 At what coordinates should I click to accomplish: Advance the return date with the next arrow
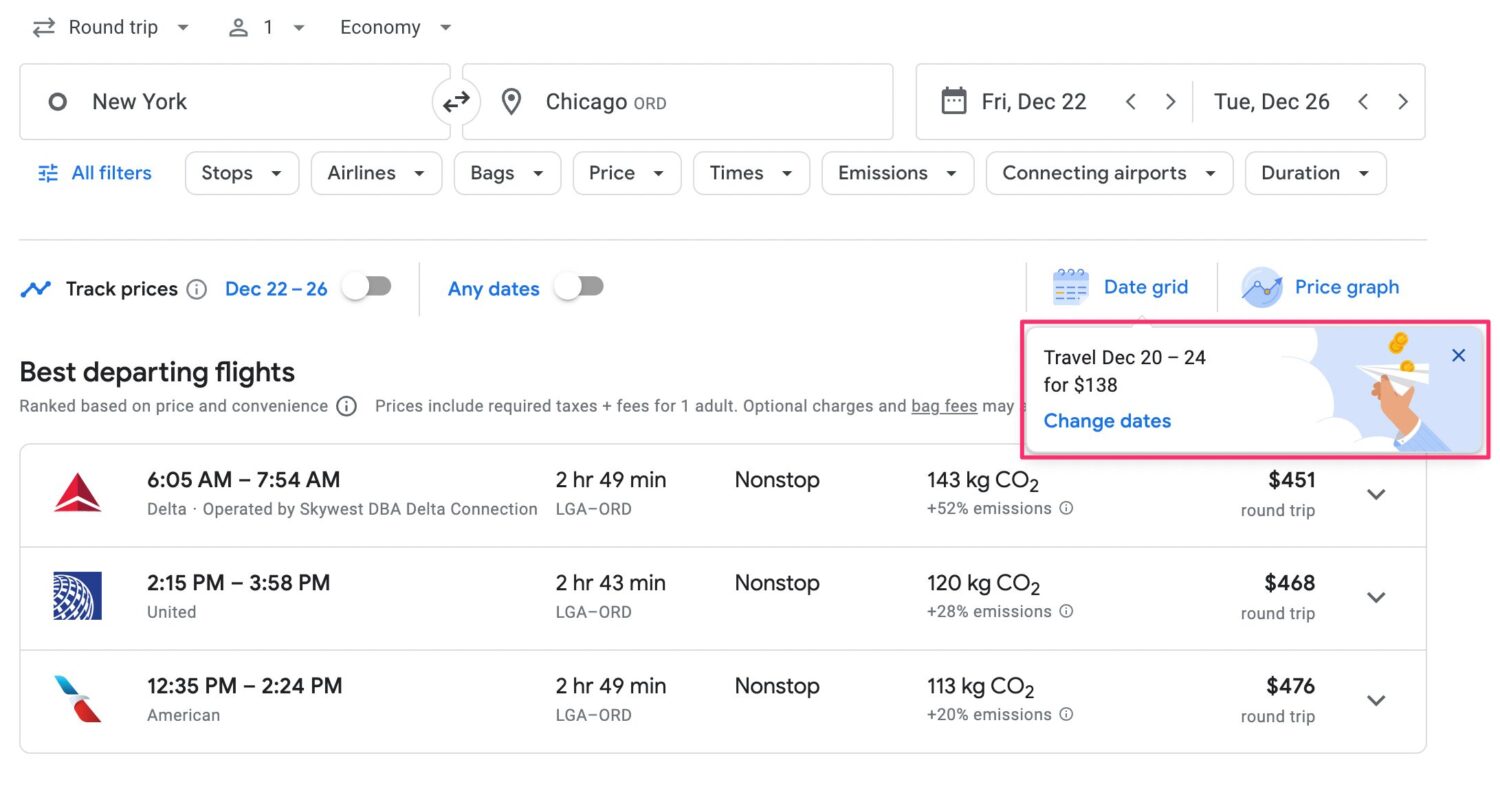click(x=1403, y=101)
